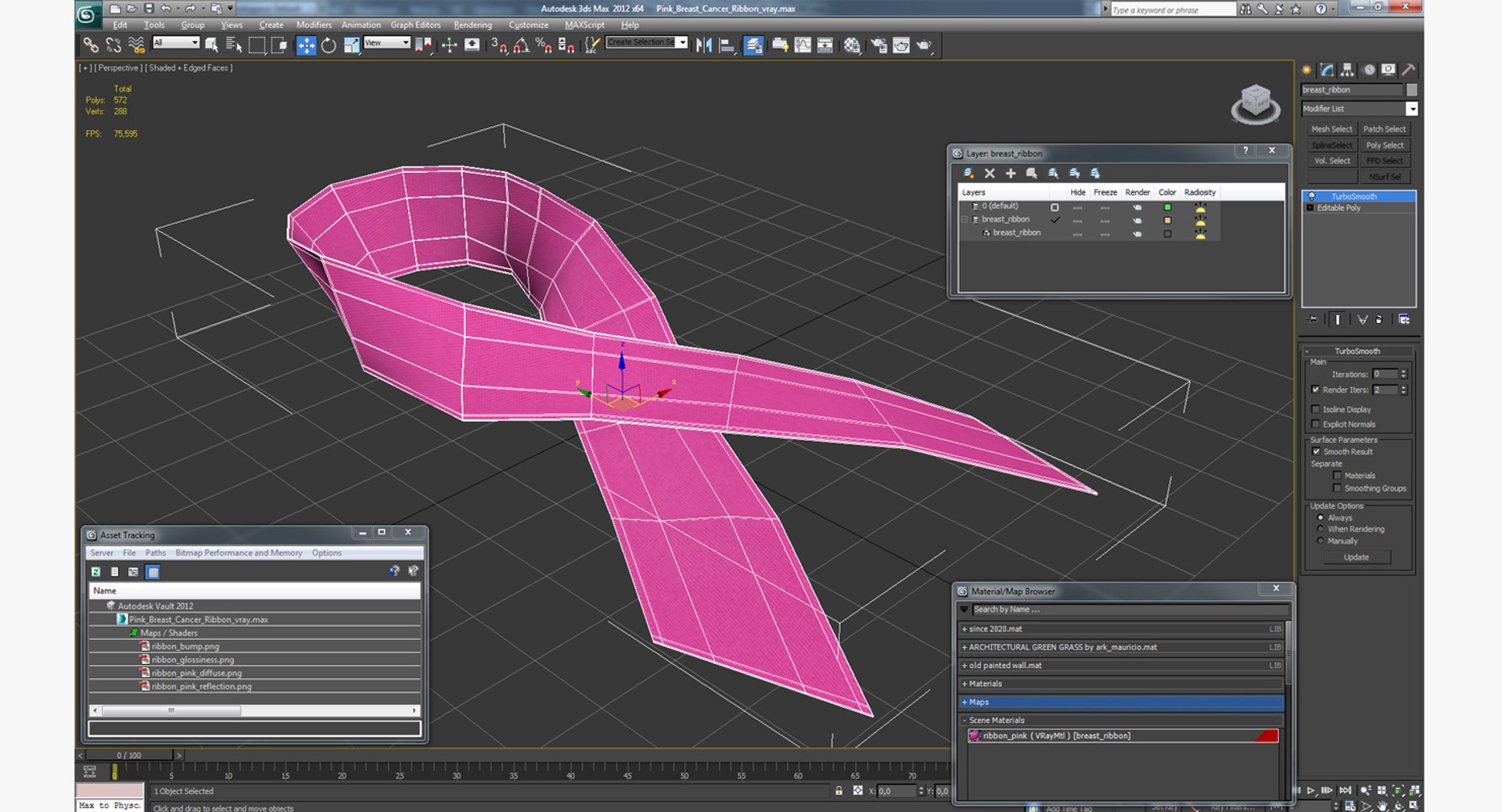Select the Manually update option
This screenshot has height=812, width=1502.
click(1321, 541)
